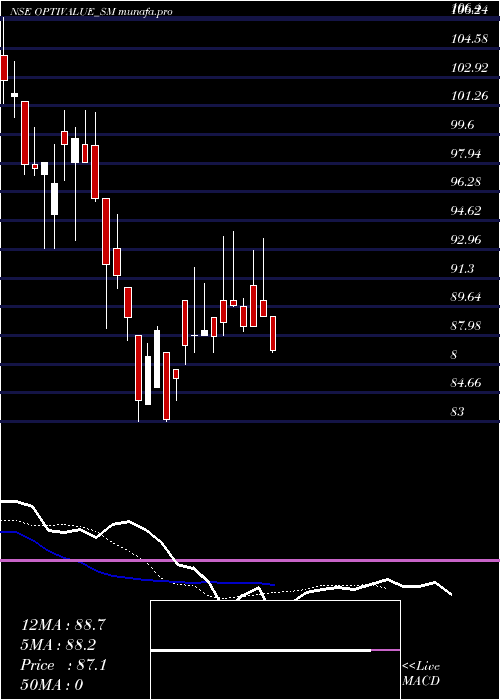Click the rightmost red candlestick on chart
The image size is (500, 700).
273,333
